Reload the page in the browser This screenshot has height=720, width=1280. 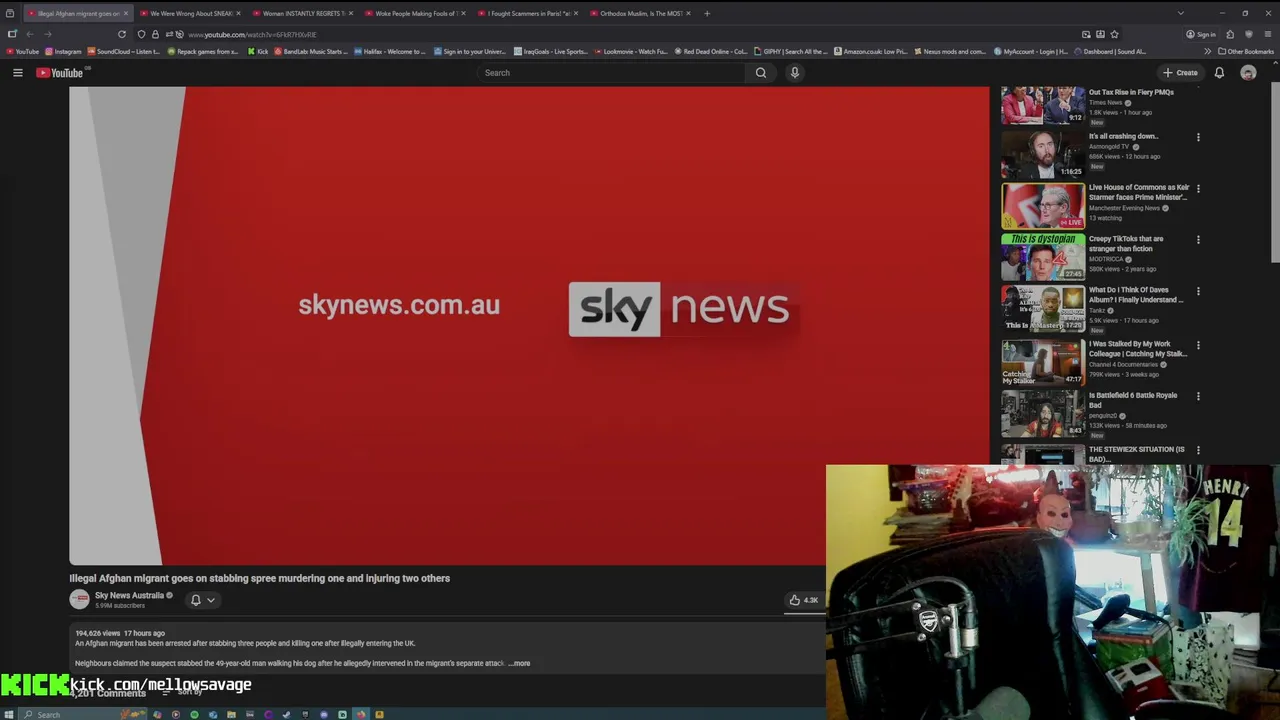click(x=122, y=34)
